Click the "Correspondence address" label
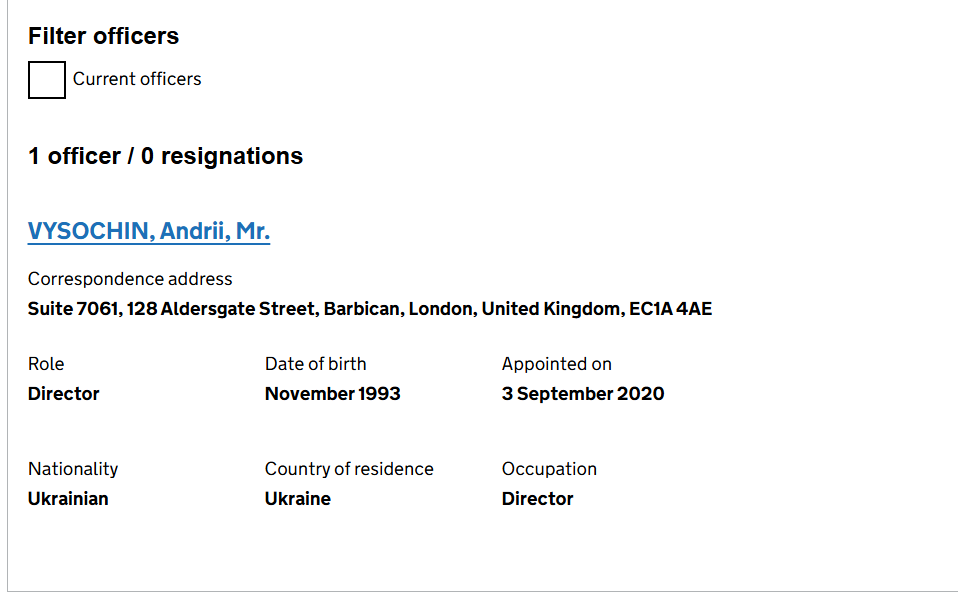This screenshot has height=601, width=958. click(130, 279)
